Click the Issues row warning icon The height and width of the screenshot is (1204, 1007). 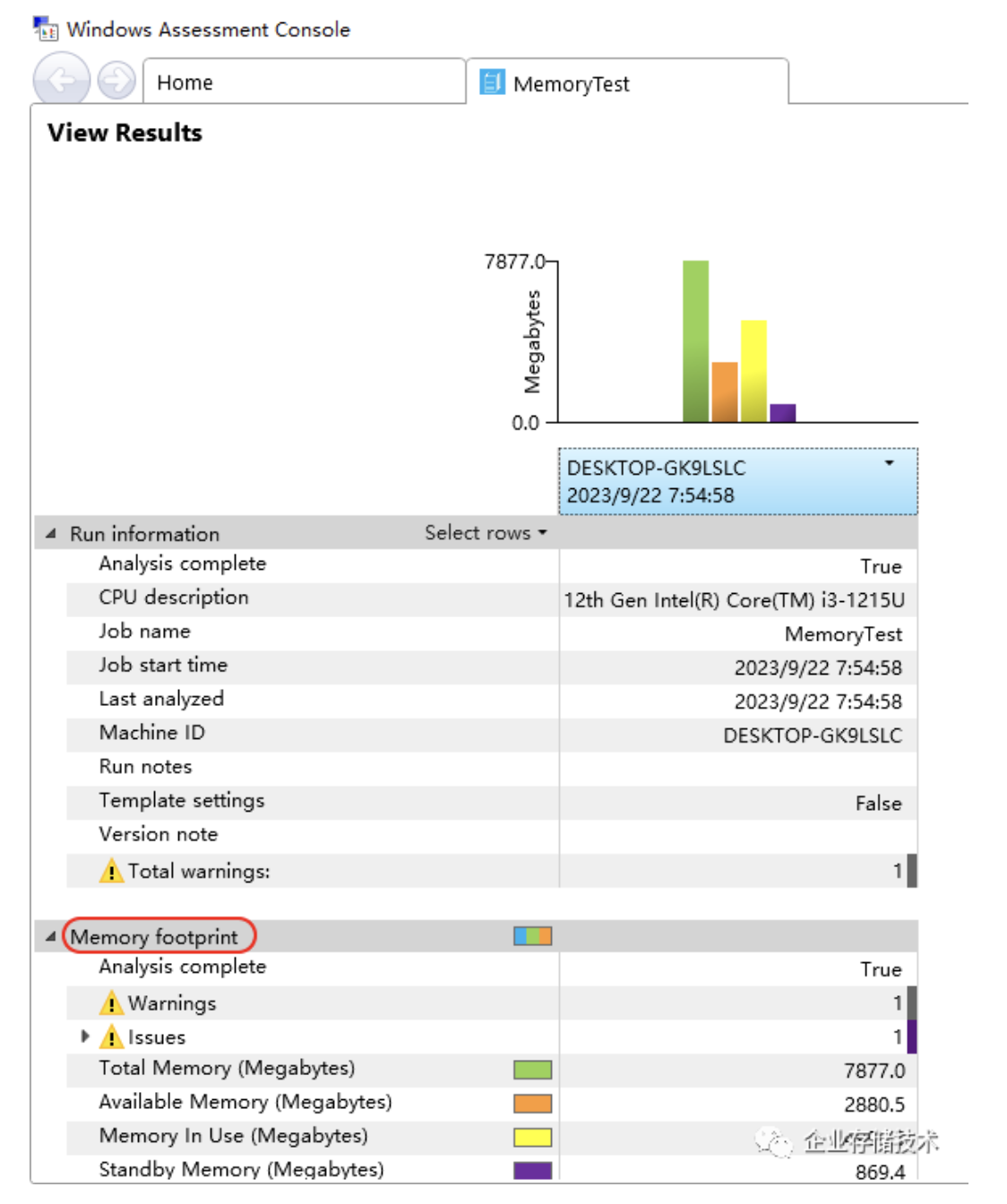pyautogui.click(x=111, y=1037)
